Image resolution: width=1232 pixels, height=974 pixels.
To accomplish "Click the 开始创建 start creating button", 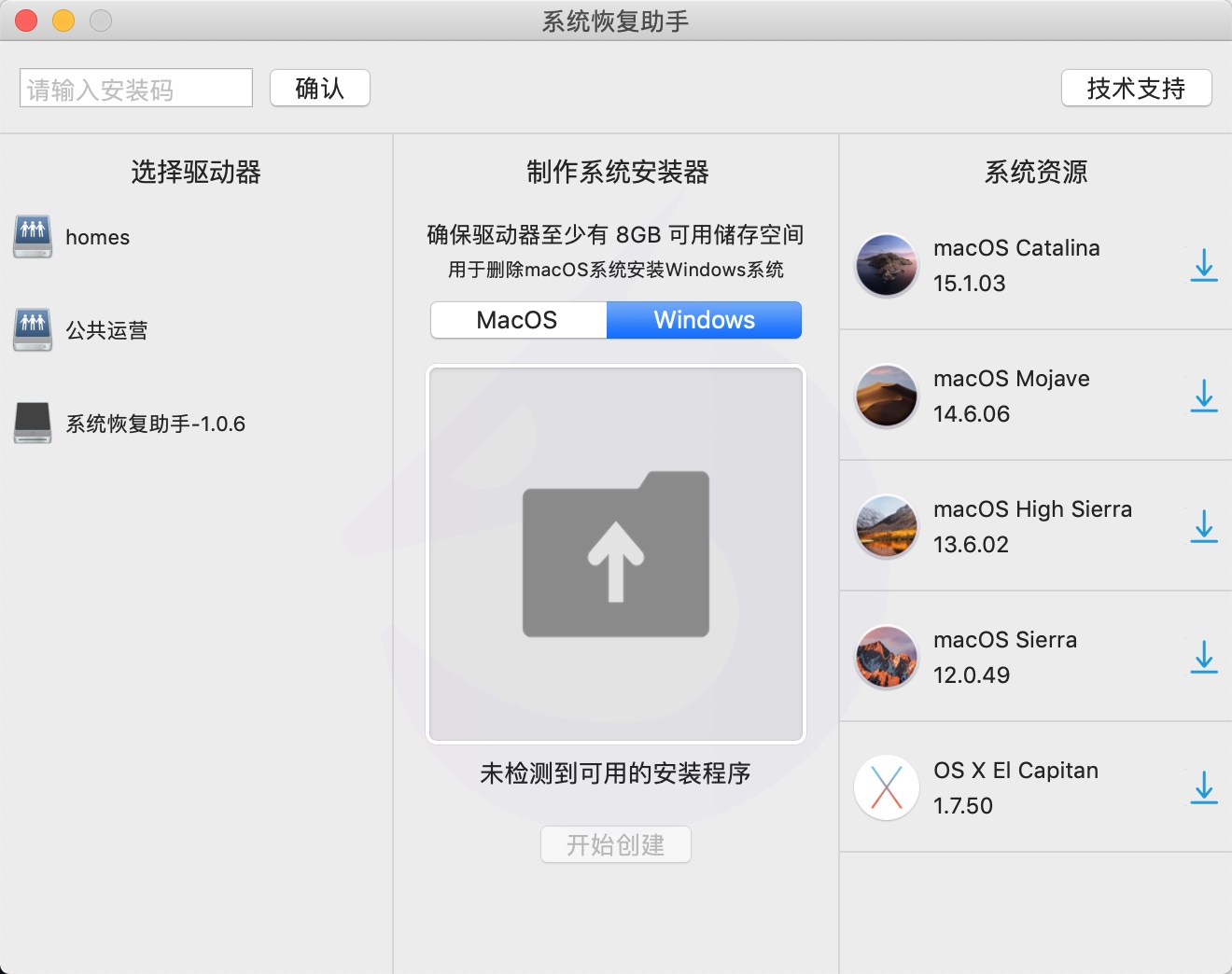I will click(616, 844).
